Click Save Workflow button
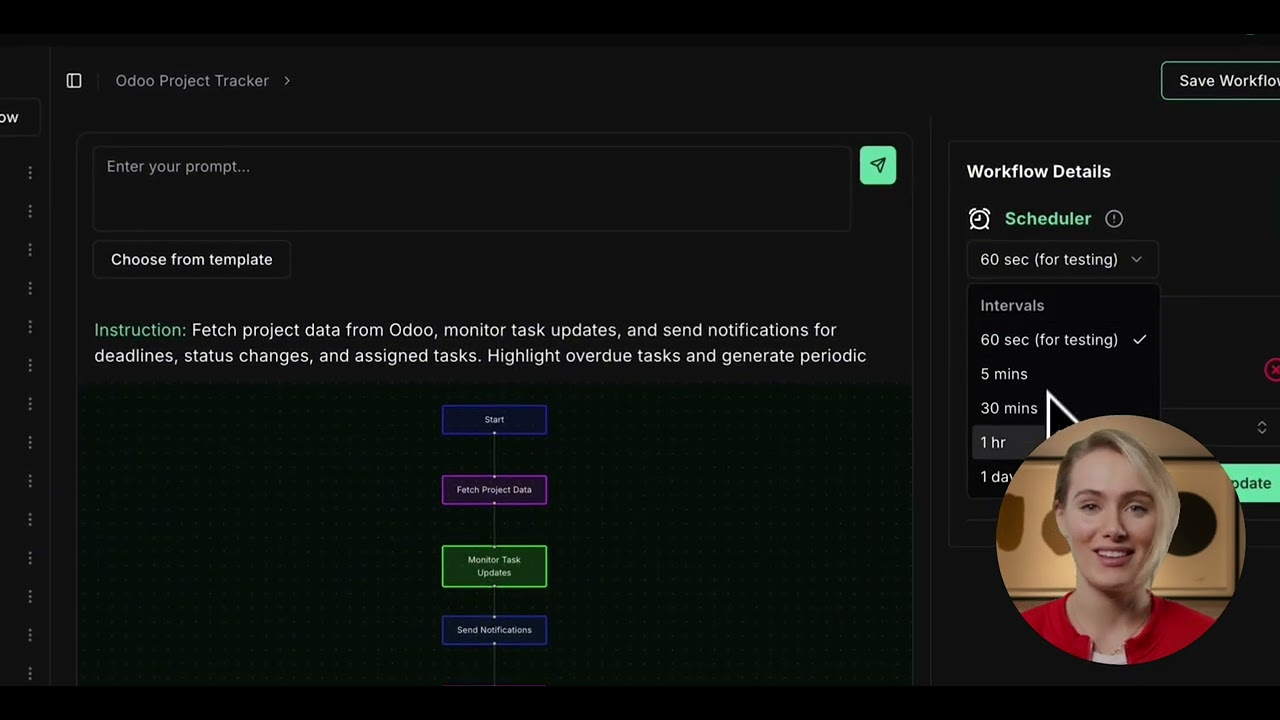1280x720 pixels. pos(1221,81)
